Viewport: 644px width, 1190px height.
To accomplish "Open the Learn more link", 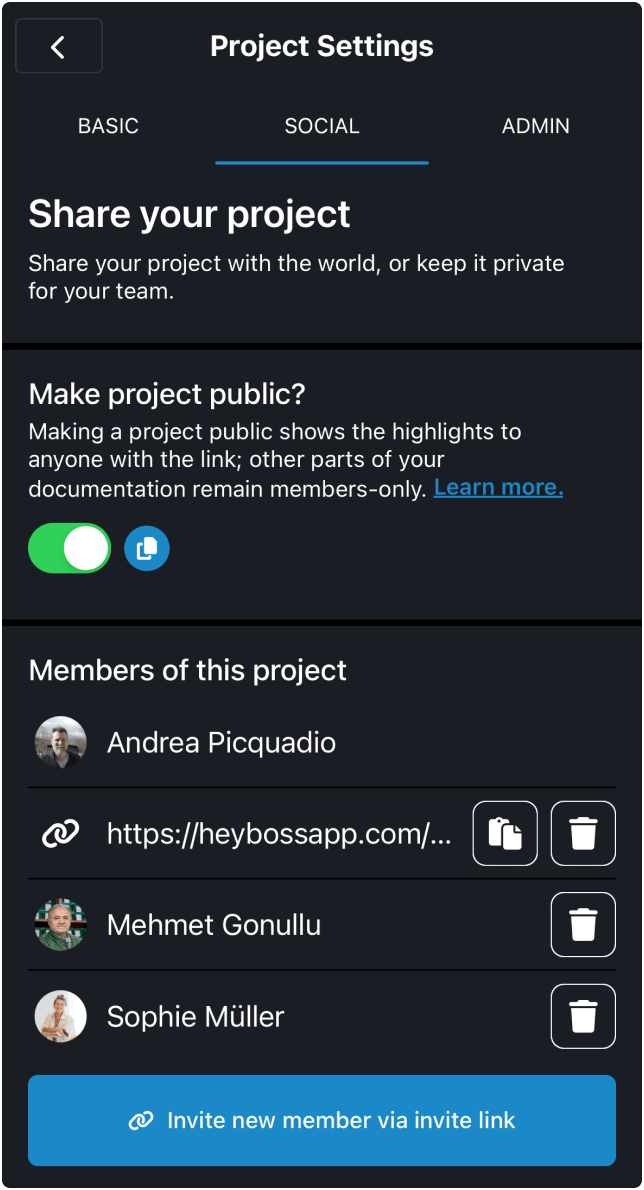I will (497, 487).
